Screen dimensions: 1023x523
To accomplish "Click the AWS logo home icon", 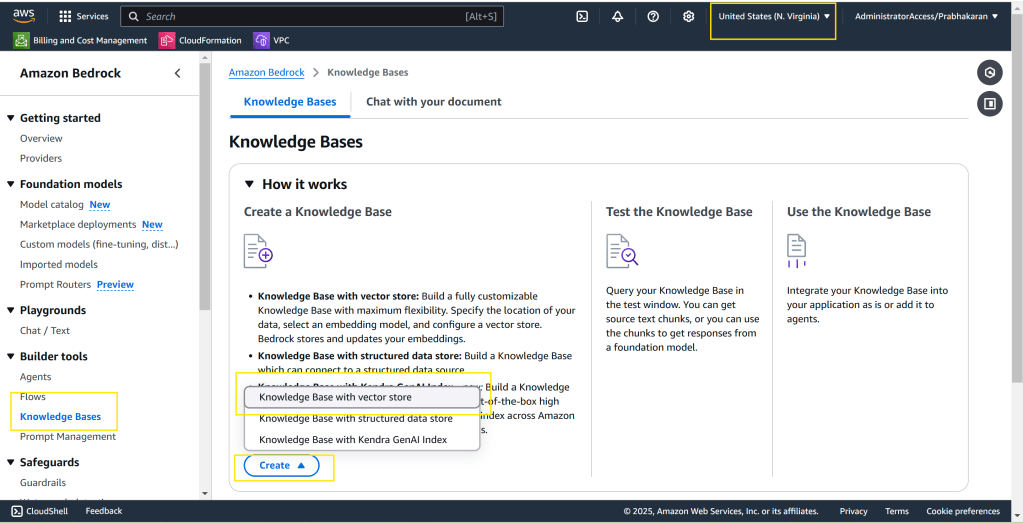I will [24, 15].
